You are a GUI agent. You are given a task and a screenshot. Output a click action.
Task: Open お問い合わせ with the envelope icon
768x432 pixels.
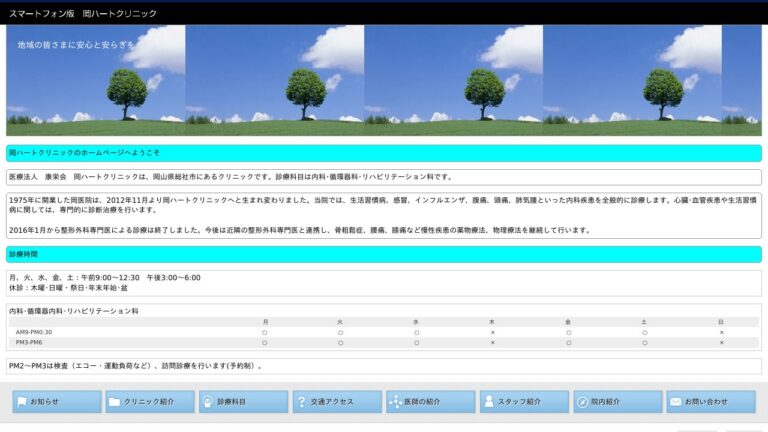(711, 402)
